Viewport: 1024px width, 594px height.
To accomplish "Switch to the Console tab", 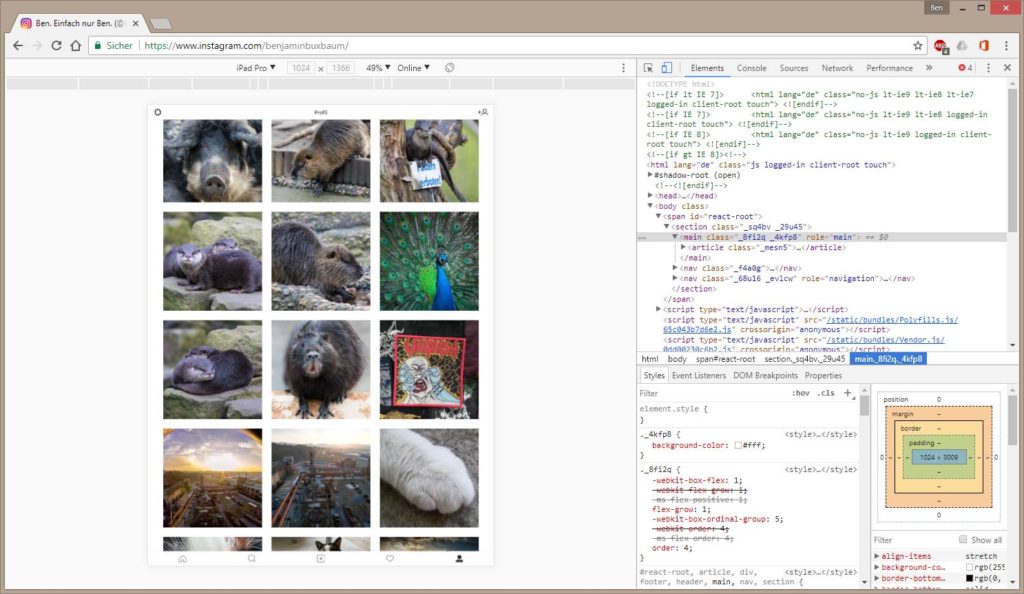I will coord(752,68).
